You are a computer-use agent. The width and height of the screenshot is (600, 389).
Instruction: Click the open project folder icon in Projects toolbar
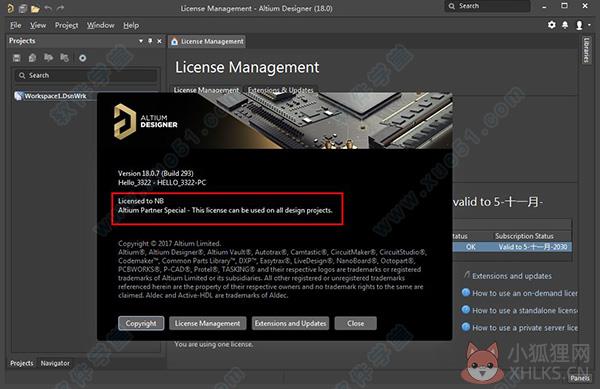48,58
